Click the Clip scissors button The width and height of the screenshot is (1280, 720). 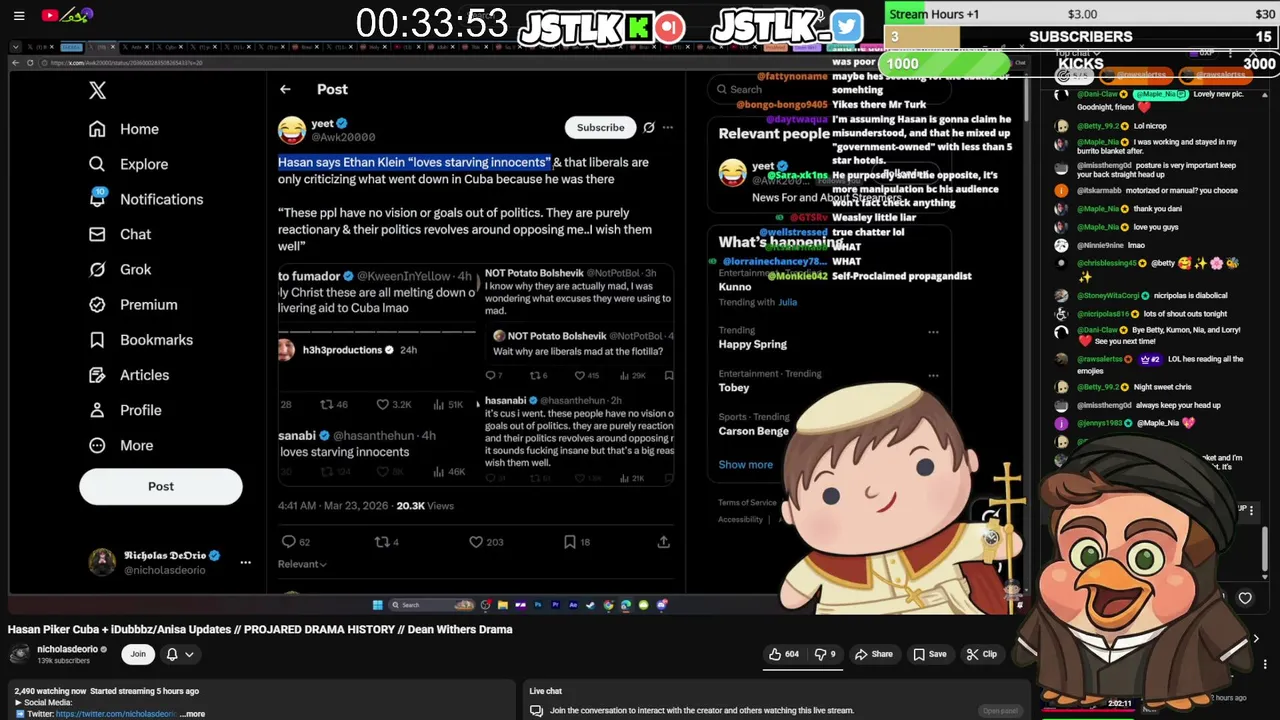tap(982, 654)
